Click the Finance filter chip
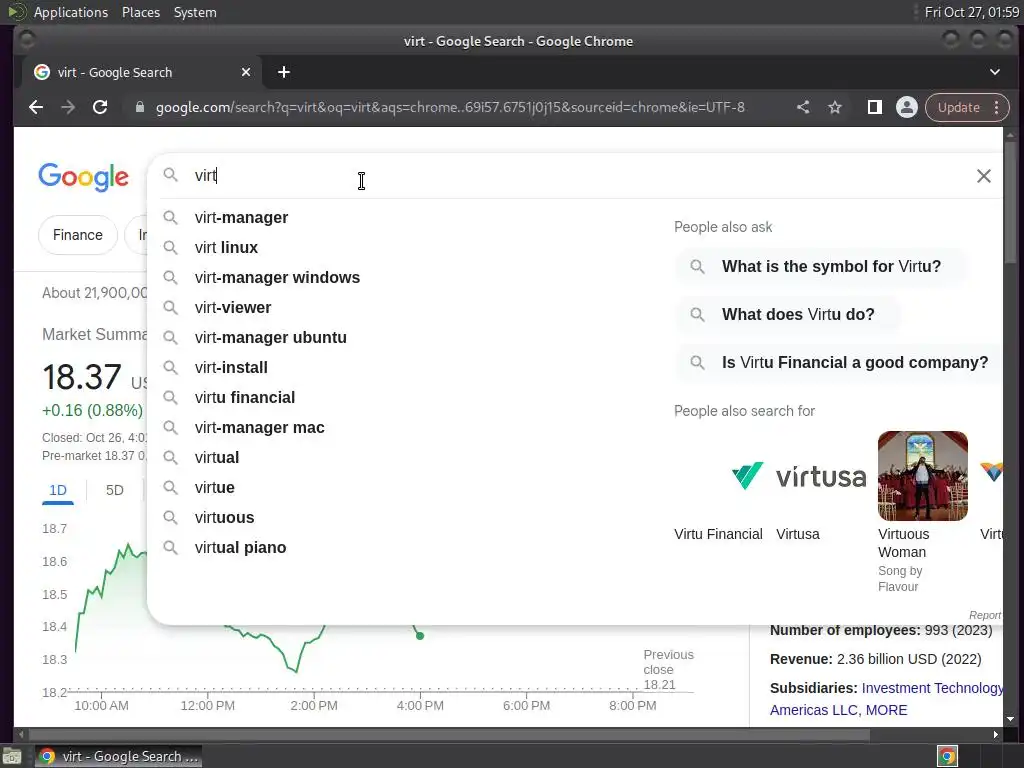Screen dimensions: 1024x768 click(78, 235)
